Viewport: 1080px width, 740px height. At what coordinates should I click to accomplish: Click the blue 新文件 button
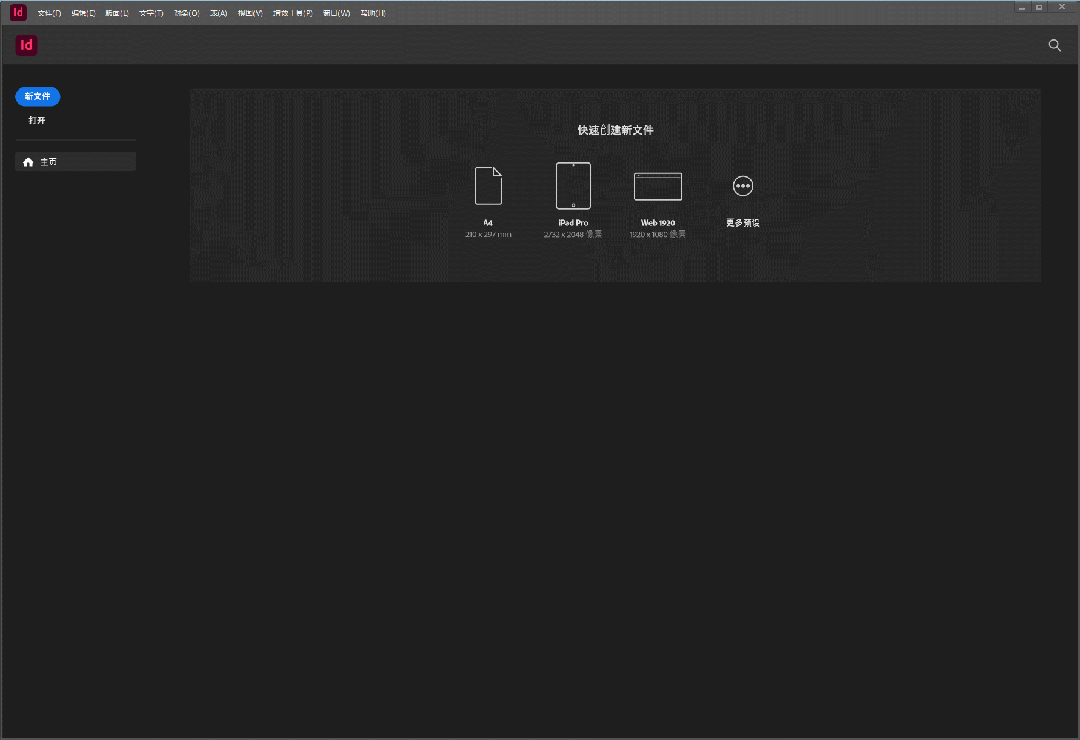[38, 96]
